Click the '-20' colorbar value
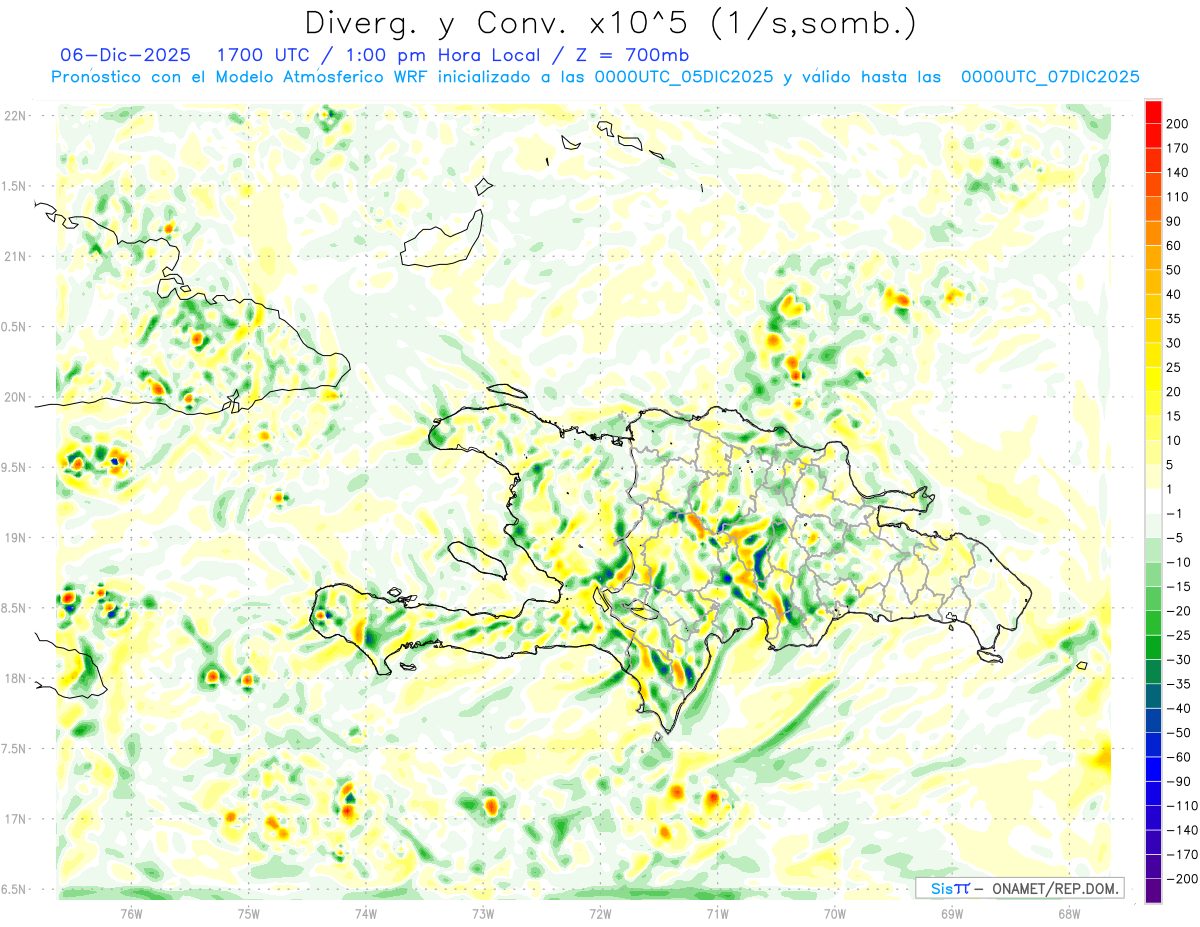Viewport: 1200px width, 927px height. [1179, 611]
